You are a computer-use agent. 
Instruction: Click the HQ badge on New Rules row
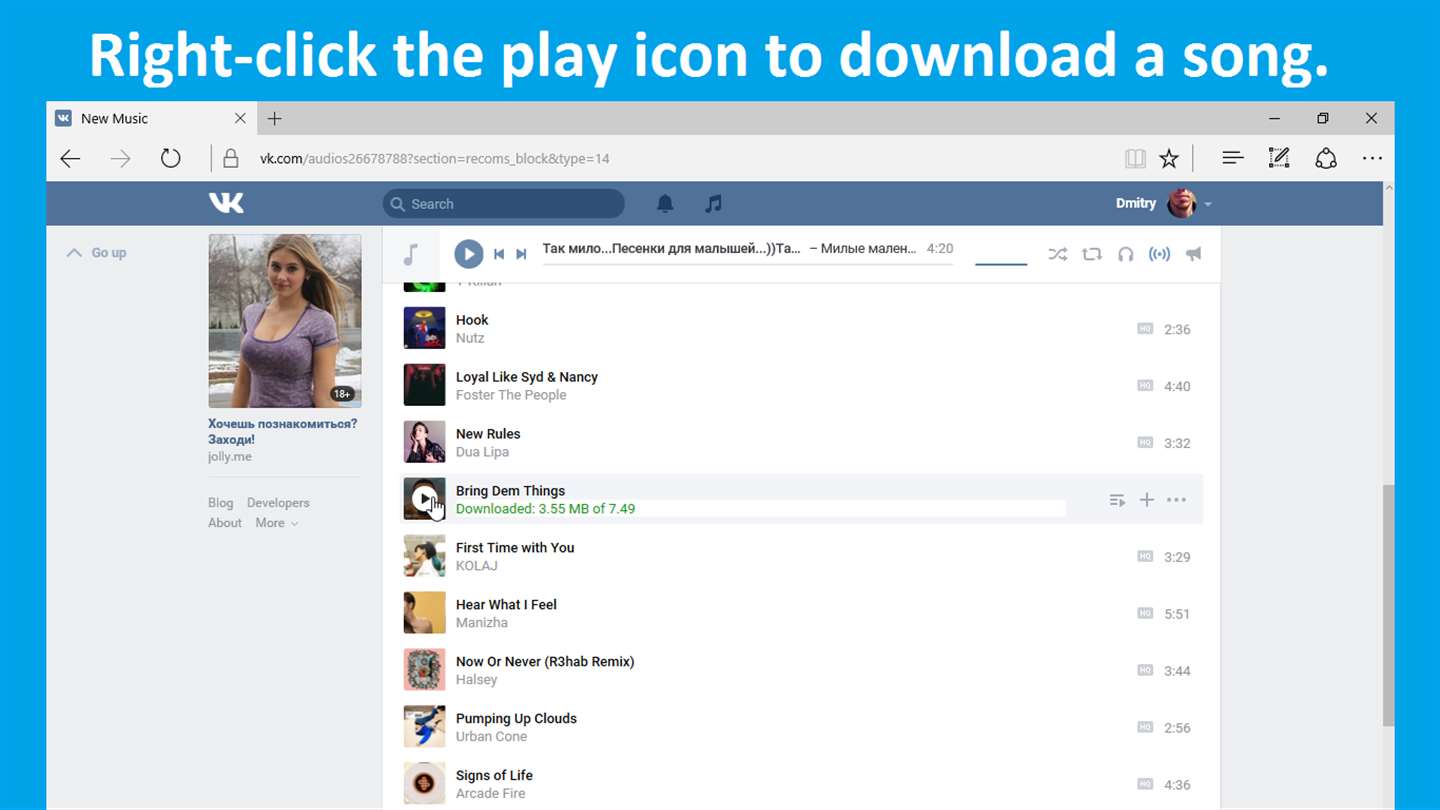(x=1145, y=443)
